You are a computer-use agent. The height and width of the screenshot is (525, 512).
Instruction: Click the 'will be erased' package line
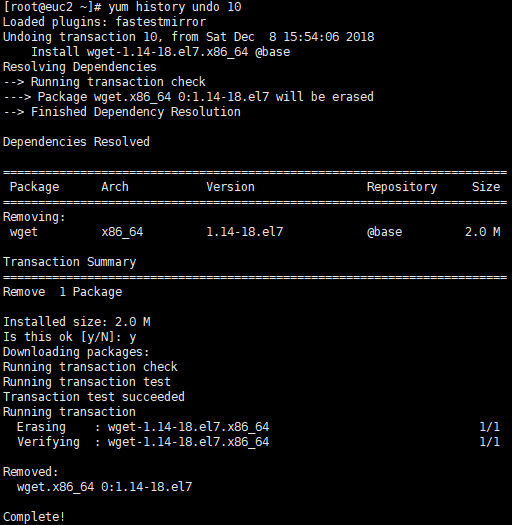coord(188,97)
